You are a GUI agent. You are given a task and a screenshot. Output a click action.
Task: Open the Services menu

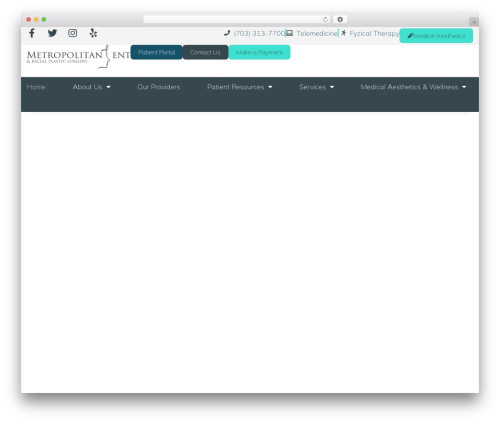pos(312,87)
